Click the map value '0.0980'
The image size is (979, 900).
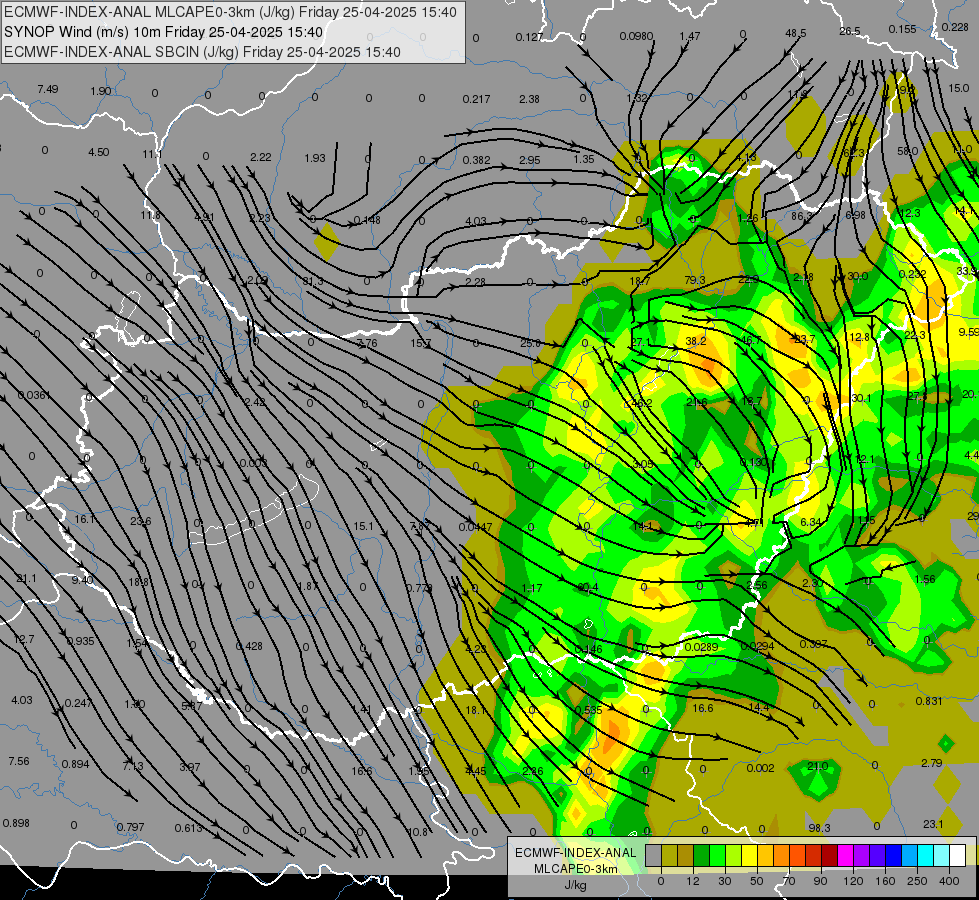coord(636,36)
